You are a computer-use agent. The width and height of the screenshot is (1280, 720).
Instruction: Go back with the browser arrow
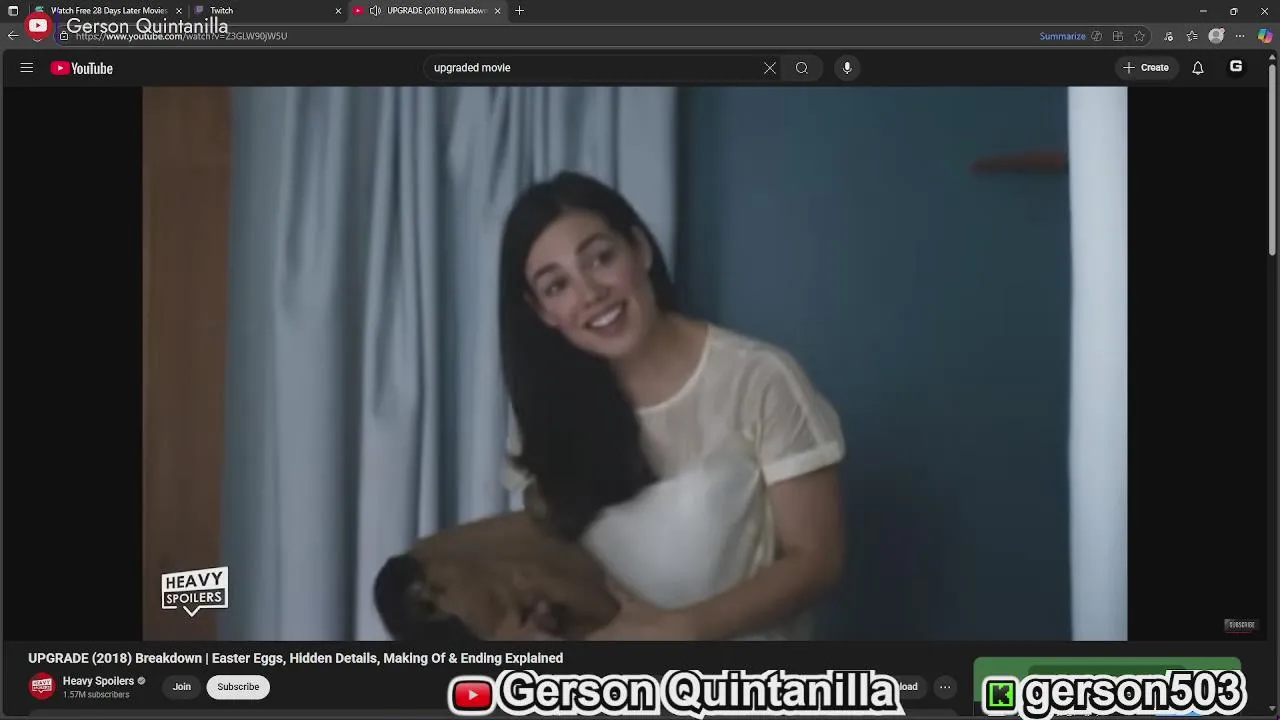click(x=13, y=36)
